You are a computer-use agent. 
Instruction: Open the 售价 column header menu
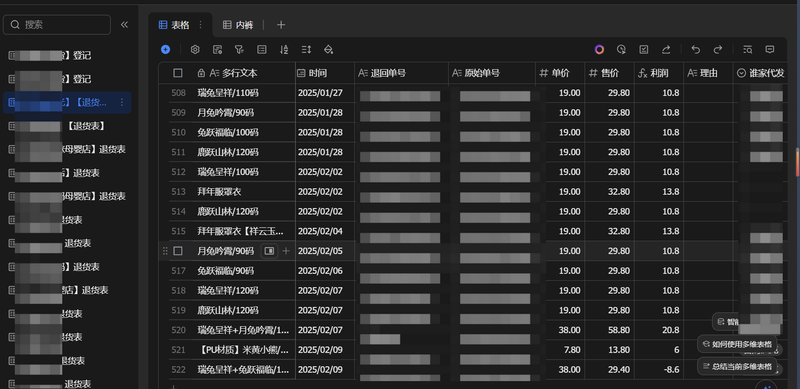[610, 73]
